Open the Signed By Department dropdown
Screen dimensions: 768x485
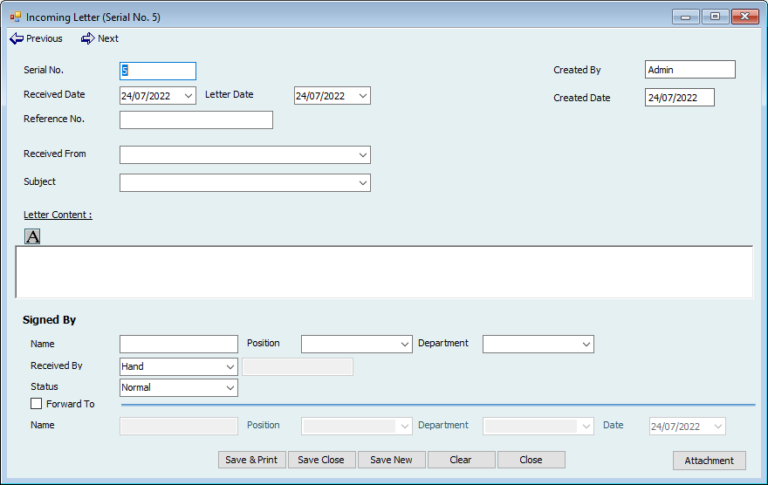(586, 344)
